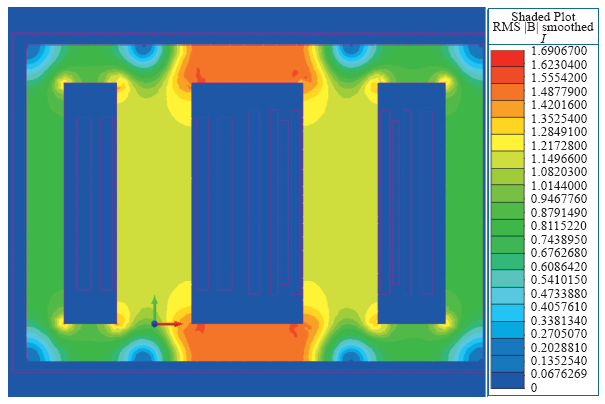Screen dimensions: 605x404
Task: Click the coordinate axis triad origin
Action: [x=154, y=324]
